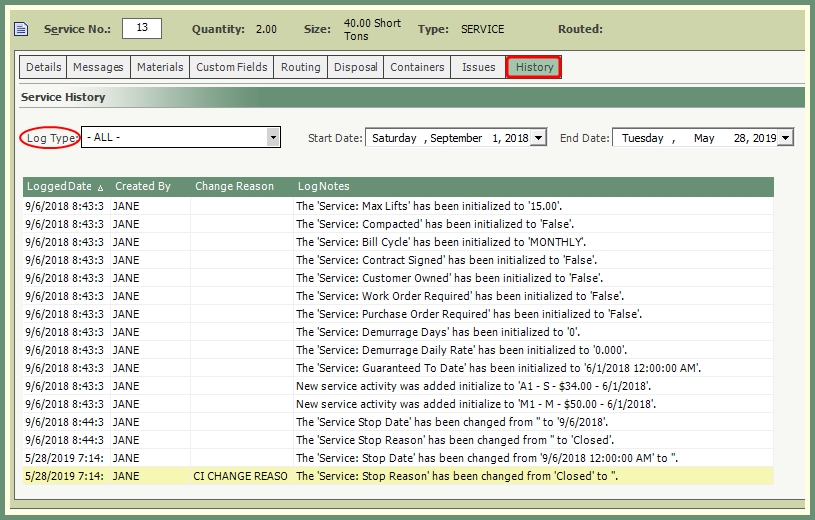The width and height of the screenshot is (815, 520).
Task: Open the End Date calendar dropdown
Action: pyautogui.click(x=785, y=138)
